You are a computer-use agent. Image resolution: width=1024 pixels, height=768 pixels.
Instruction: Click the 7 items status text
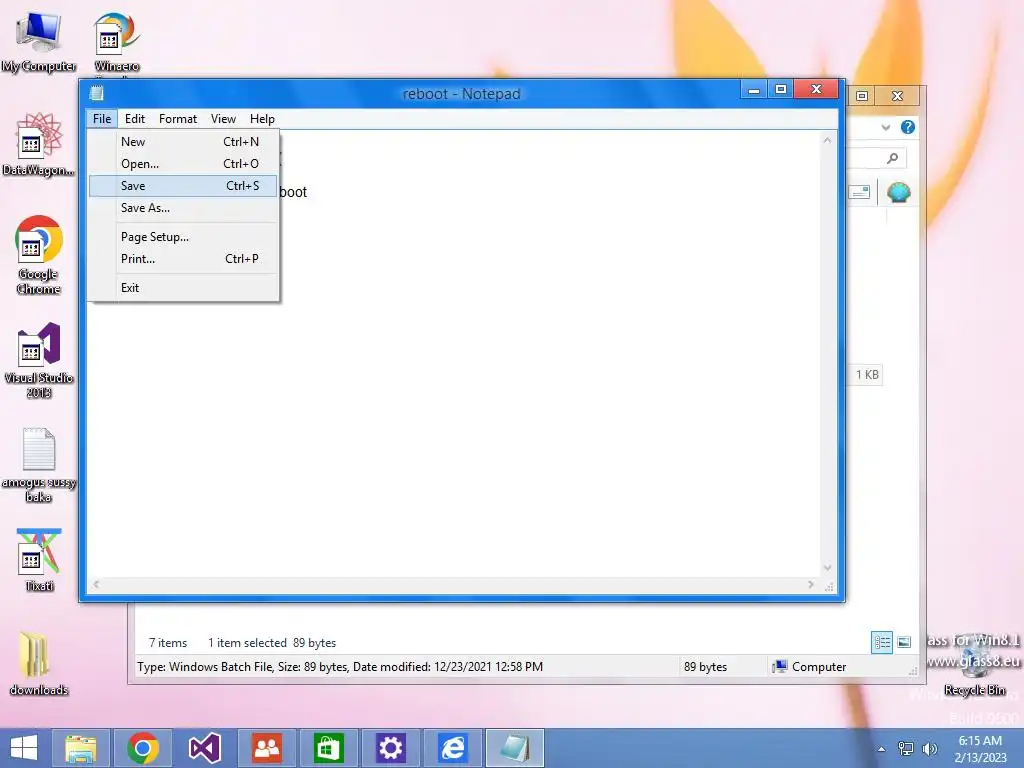[x=168, y=643]
